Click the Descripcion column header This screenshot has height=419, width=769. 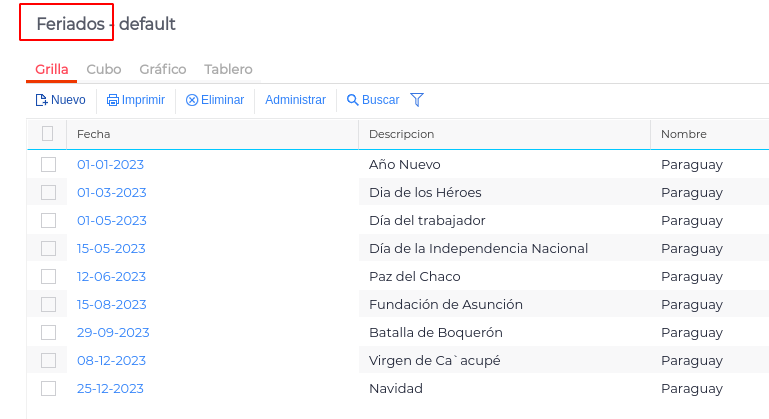tap(401, 134)
